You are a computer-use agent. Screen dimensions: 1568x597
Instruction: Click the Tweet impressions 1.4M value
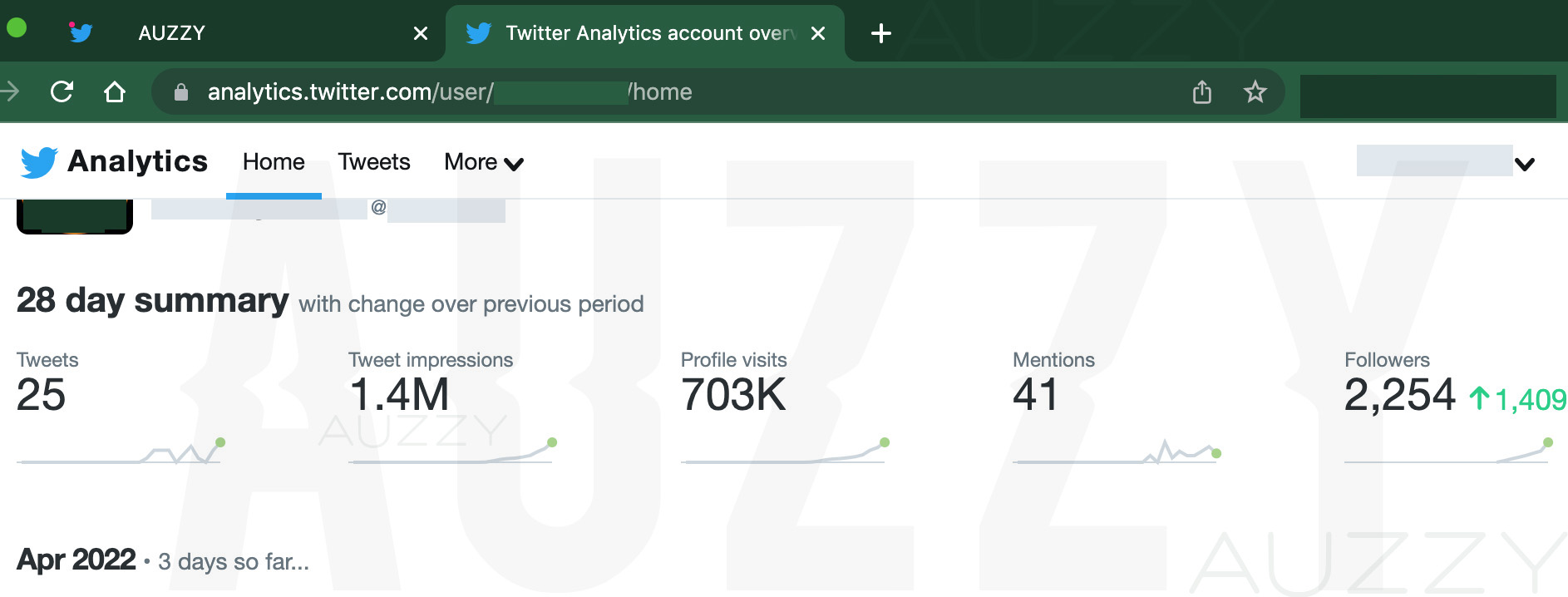(400, 394)
